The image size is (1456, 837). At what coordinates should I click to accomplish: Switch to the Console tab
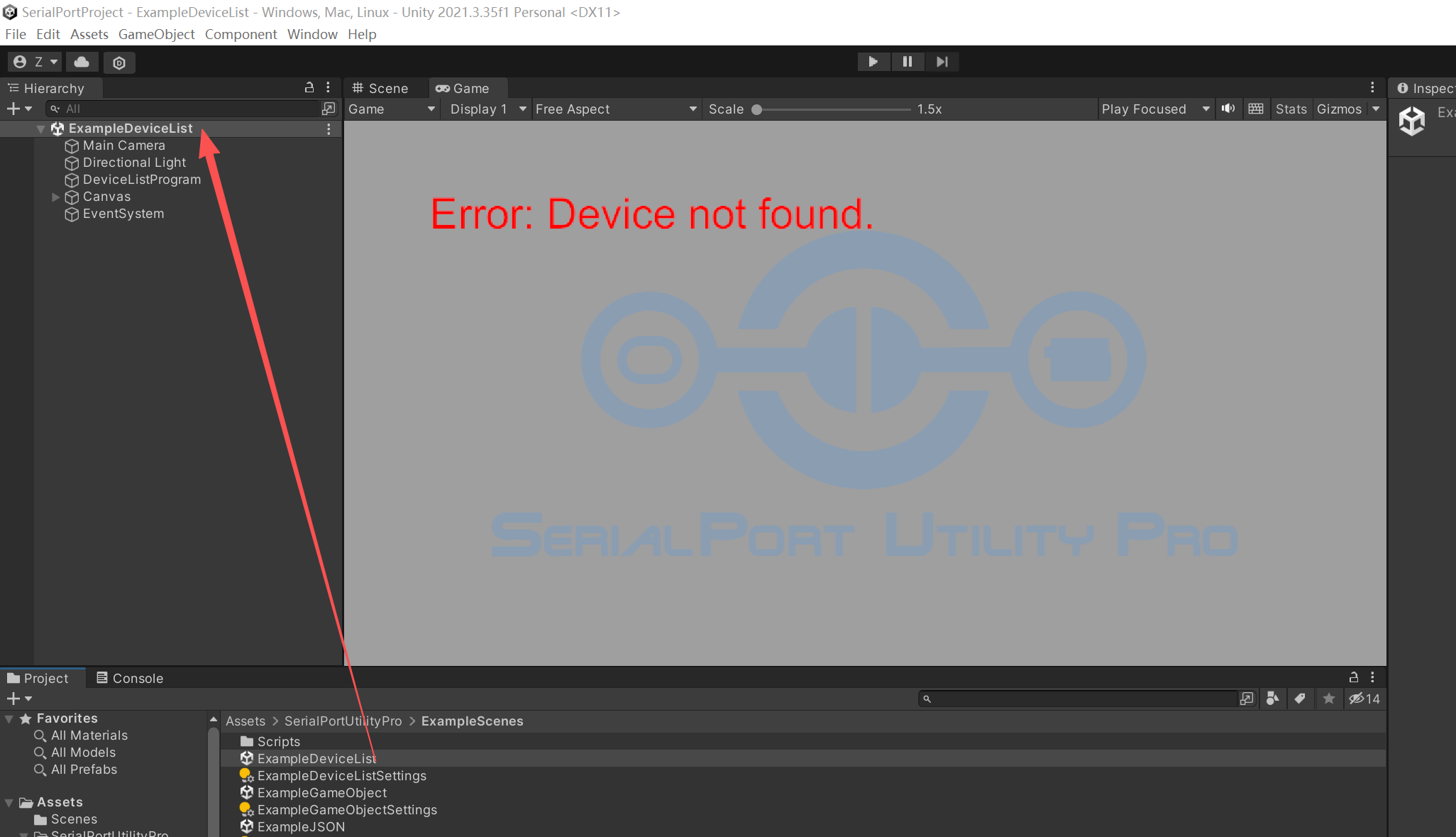[130, 678]
